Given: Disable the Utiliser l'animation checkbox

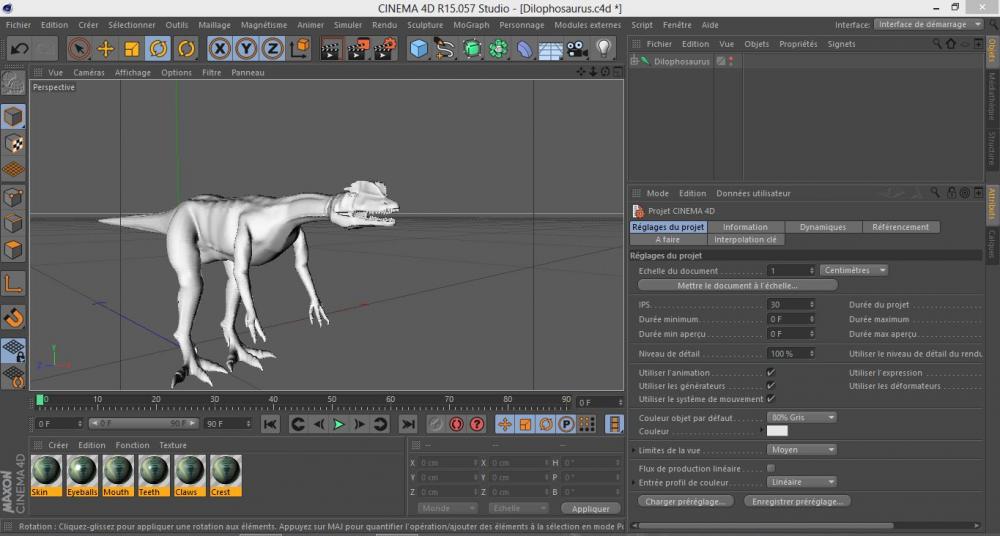Looking at the screenshot, I should click(770, 372).
